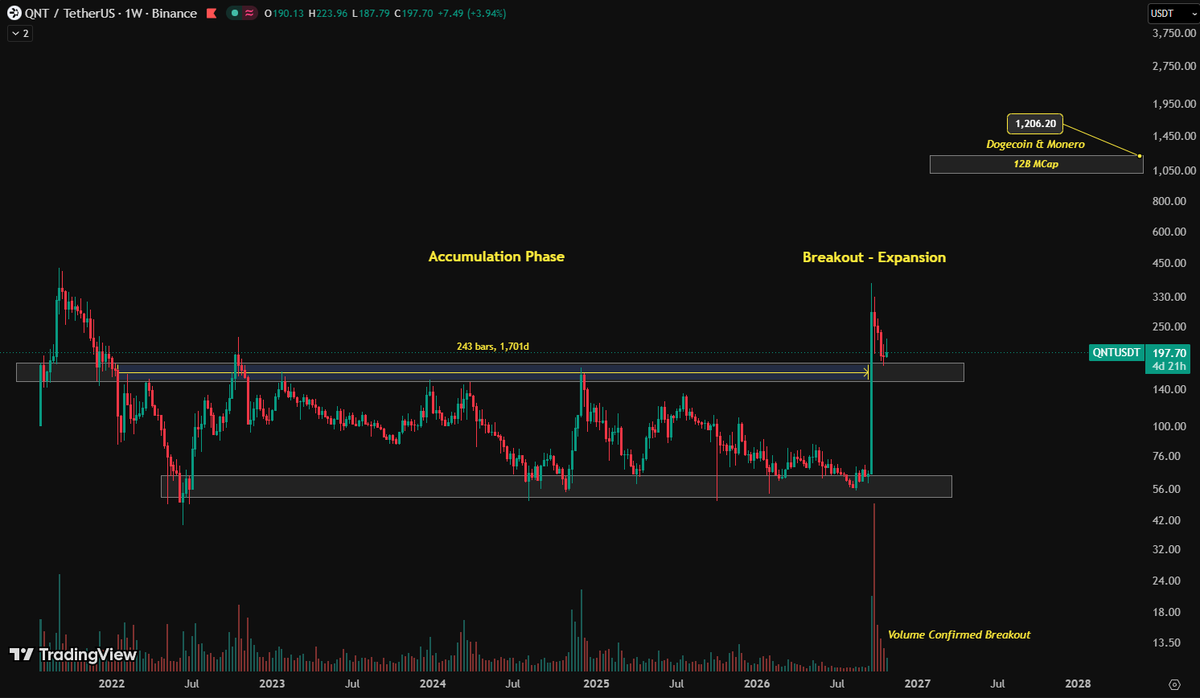
Task: Click the 2023 label on time axis
Action: click(x=272, y=684)
